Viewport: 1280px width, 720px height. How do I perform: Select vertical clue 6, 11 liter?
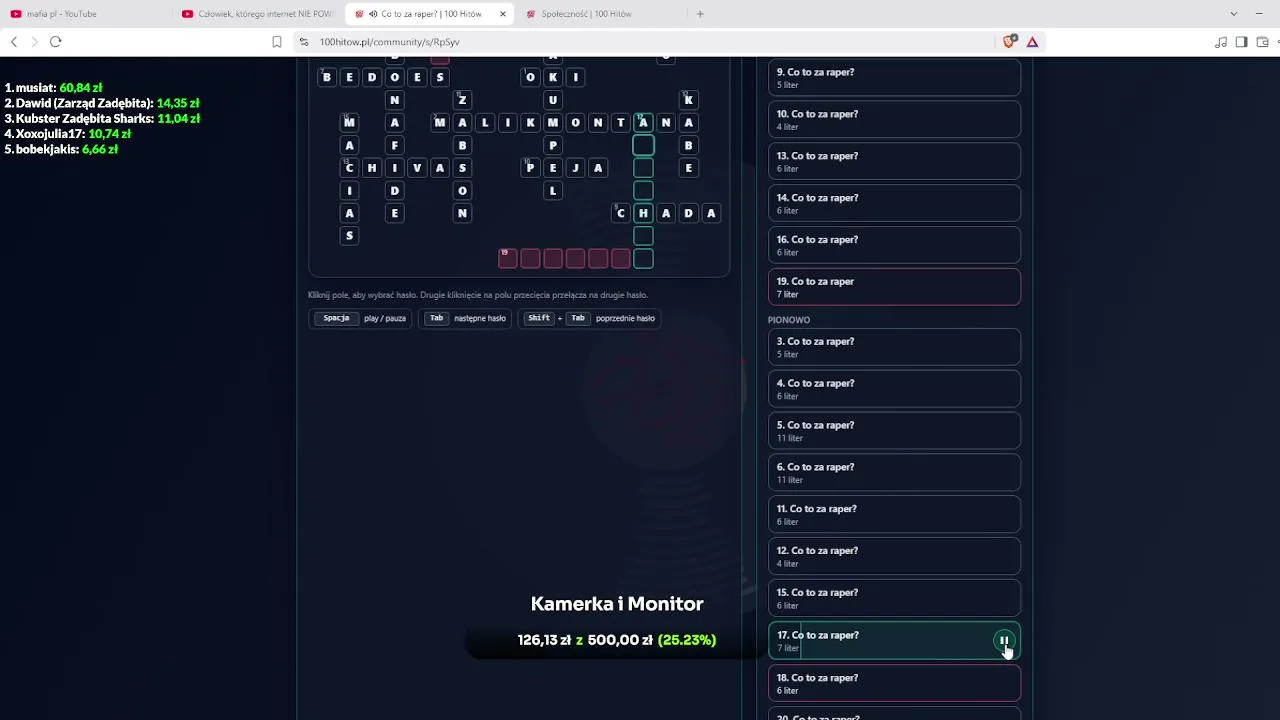[894, 473]
